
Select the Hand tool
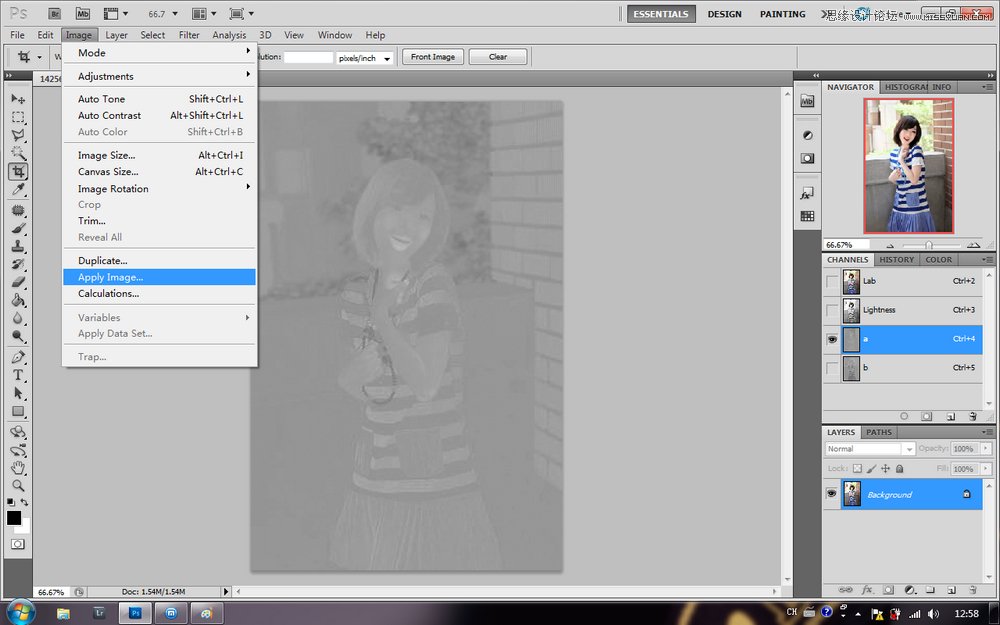click(18, 467)
